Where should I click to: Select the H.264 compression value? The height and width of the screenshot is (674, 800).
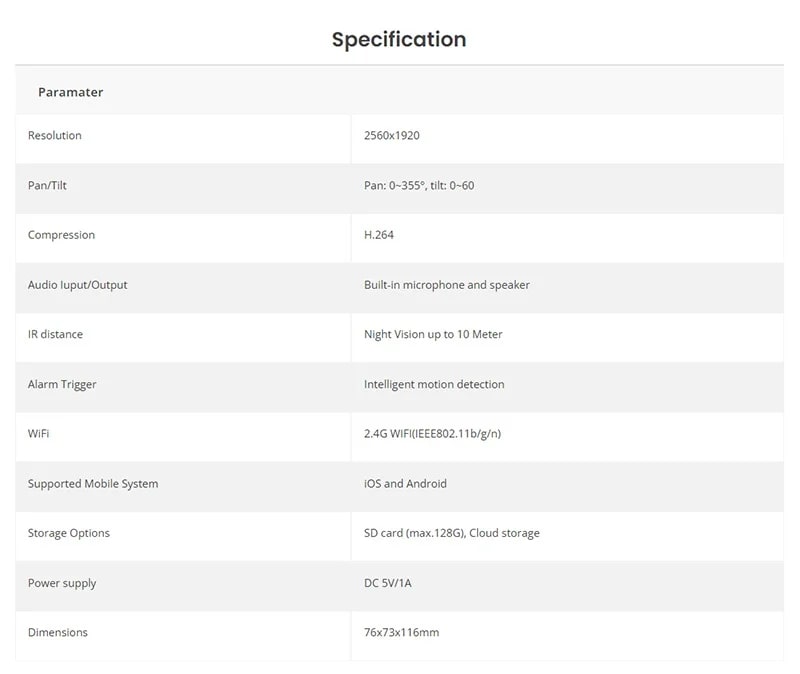tap(381, 235)
